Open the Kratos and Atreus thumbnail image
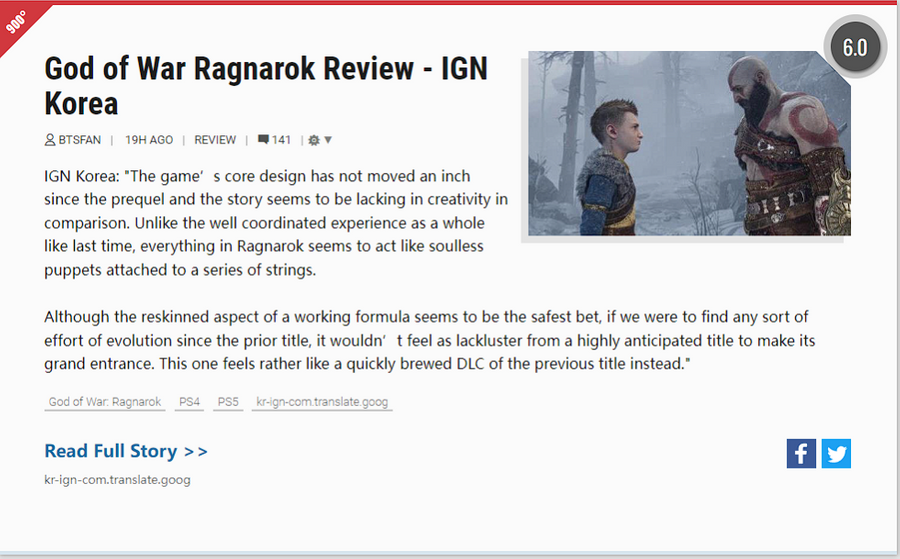 tap(689, 143)
